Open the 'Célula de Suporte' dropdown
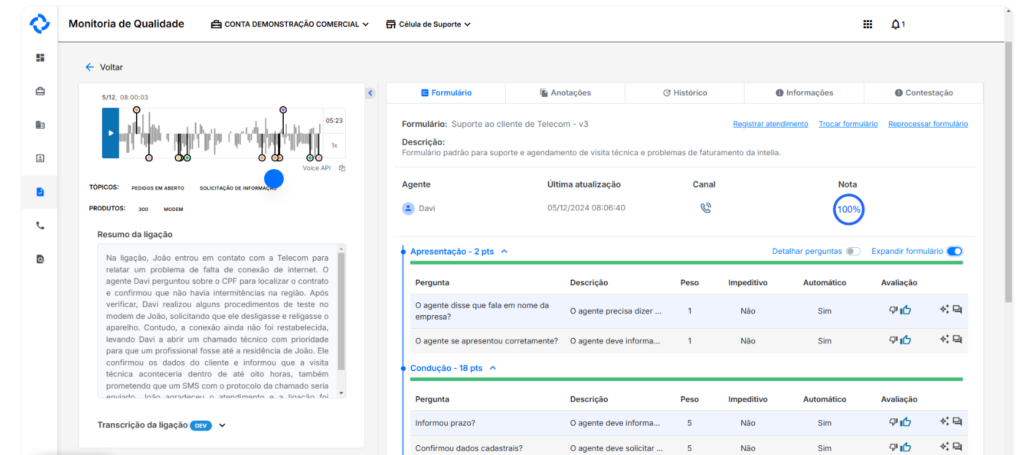This screenshot has height=455, width=1024. click(428, 24)
